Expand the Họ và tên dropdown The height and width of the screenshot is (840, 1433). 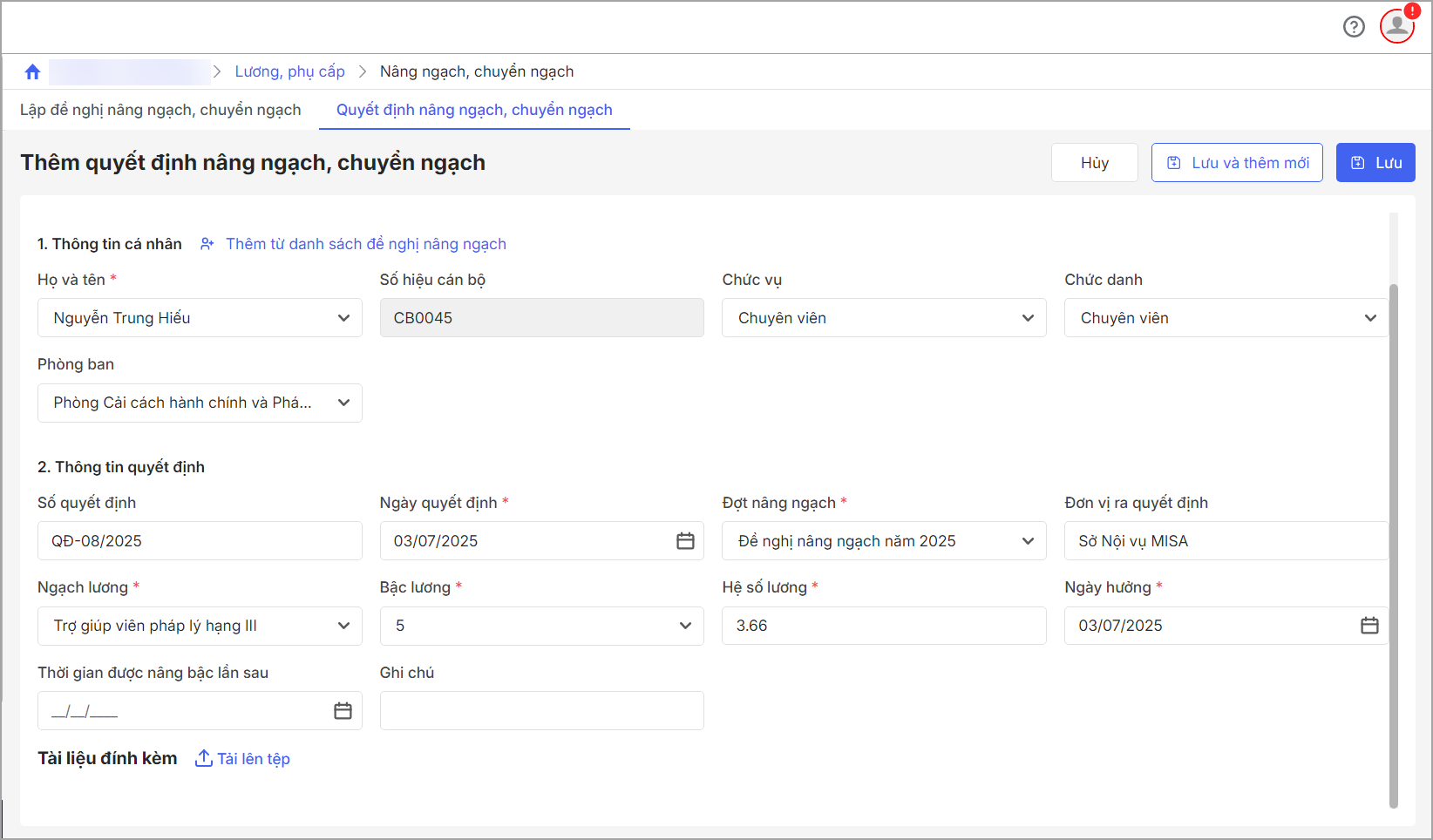343,318
